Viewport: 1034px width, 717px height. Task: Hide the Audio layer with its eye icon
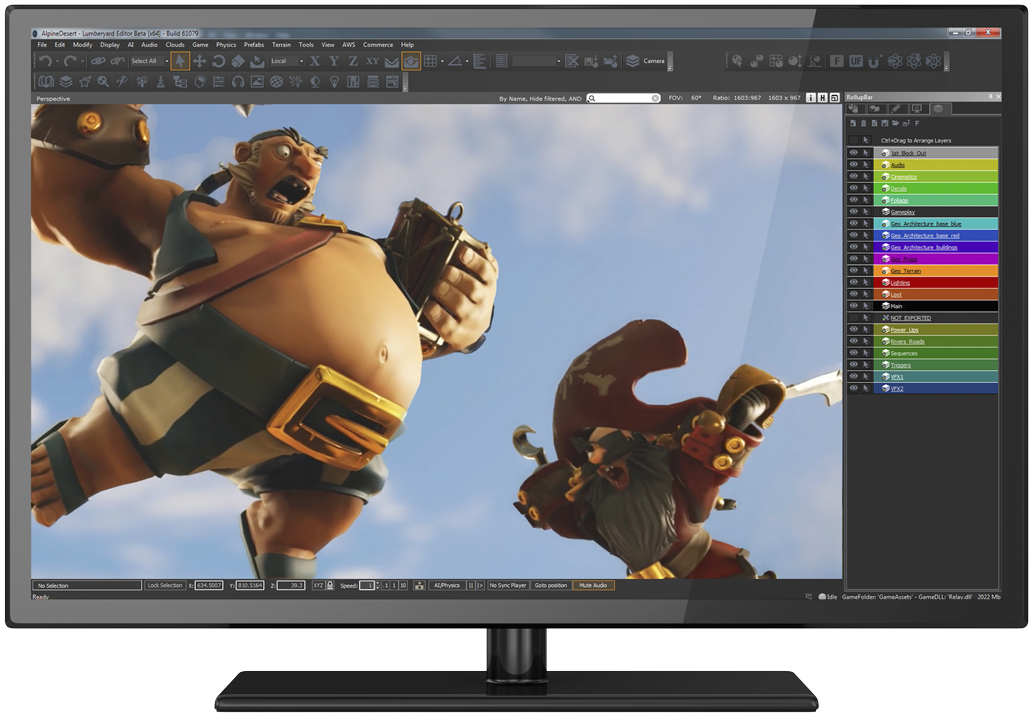point(853,164)
